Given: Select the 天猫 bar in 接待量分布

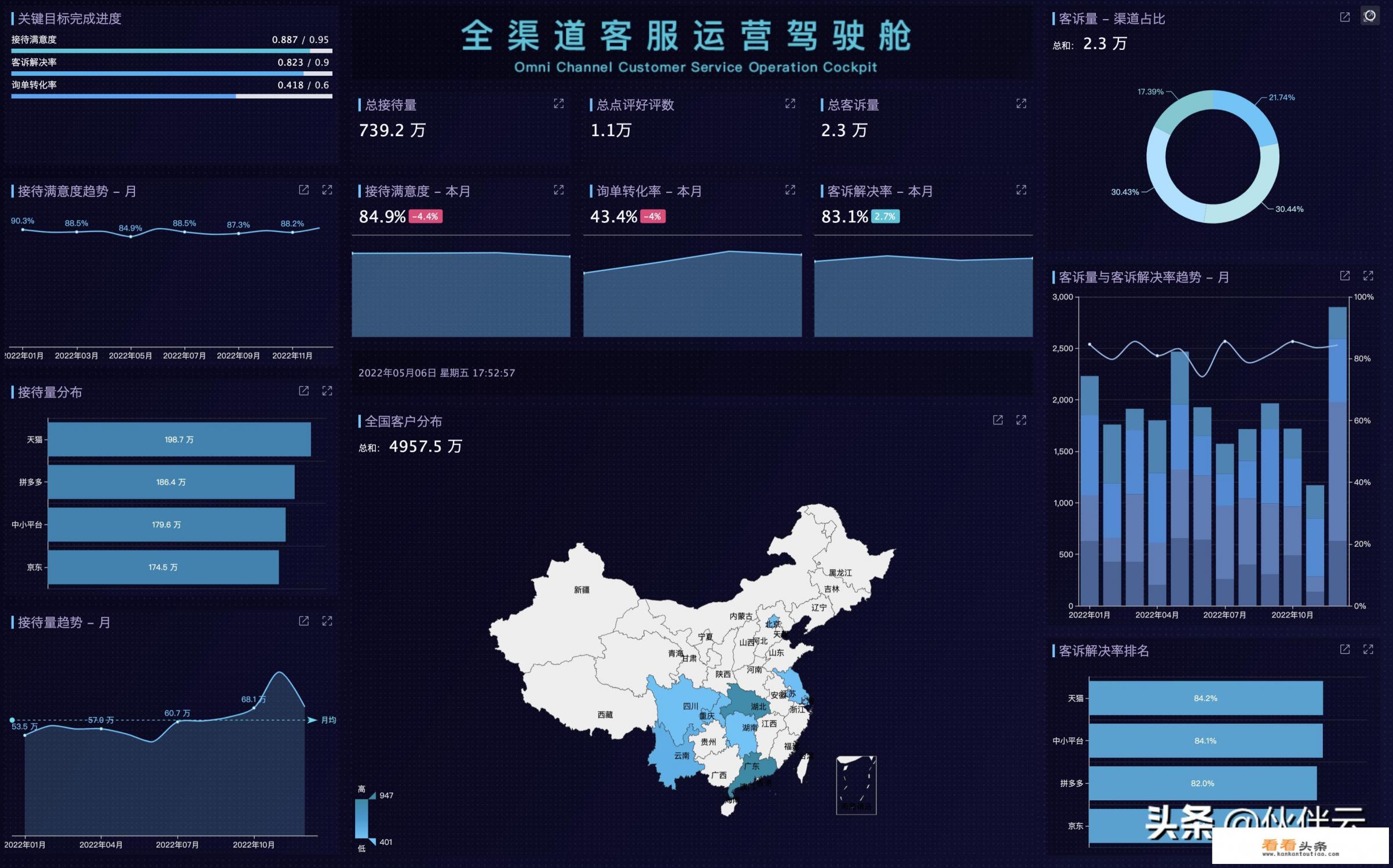Looking at the screenshot, I should tap(180, 439).
